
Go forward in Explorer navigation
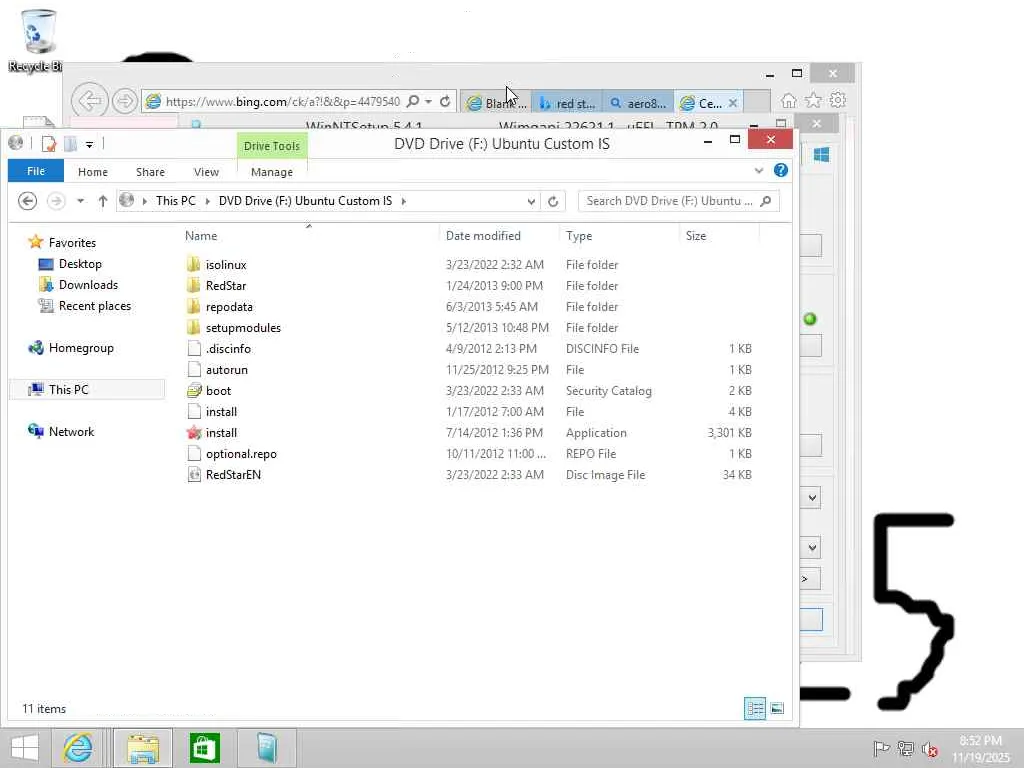click(56, 201)
